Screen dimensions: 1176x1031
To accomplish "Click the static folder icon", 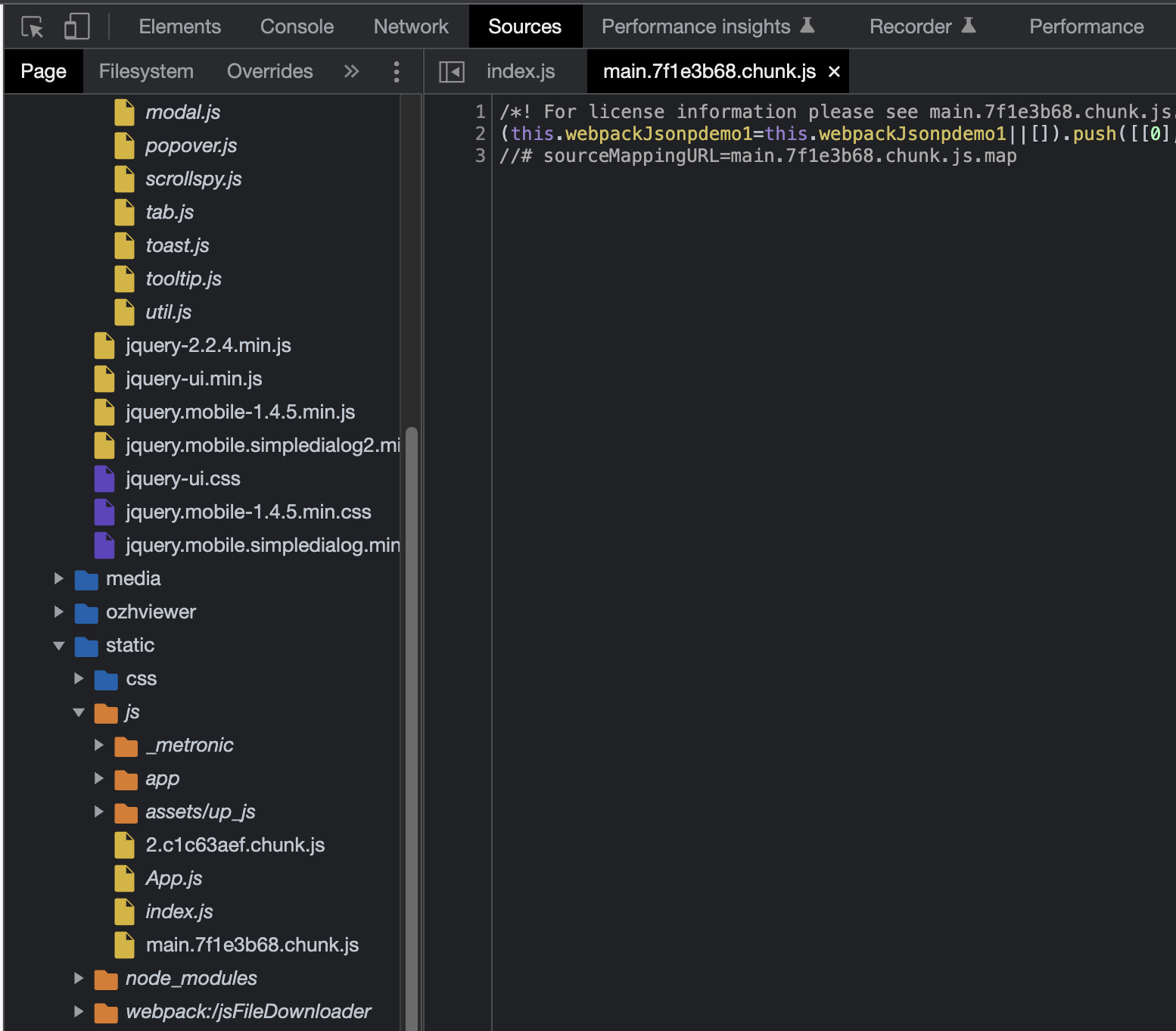I will click(x=86, y=646).
